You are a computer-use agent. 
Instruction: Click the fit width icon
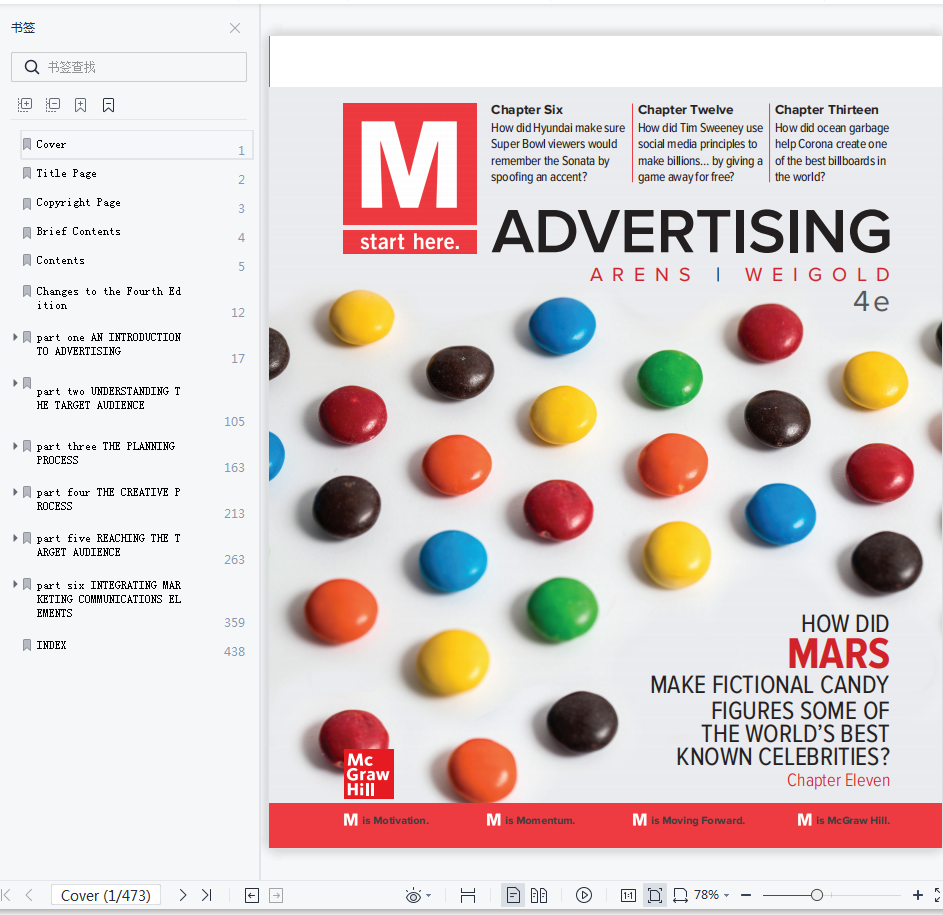click(x=680, y=895)
